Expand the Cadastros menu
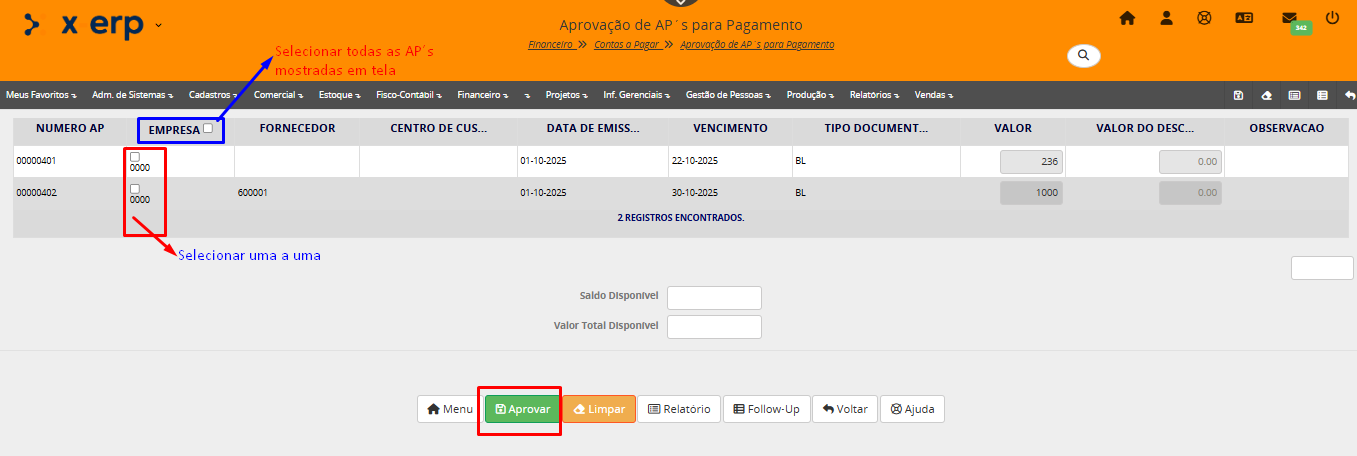This screenshot has width=1357, height=456. [212, 95]
